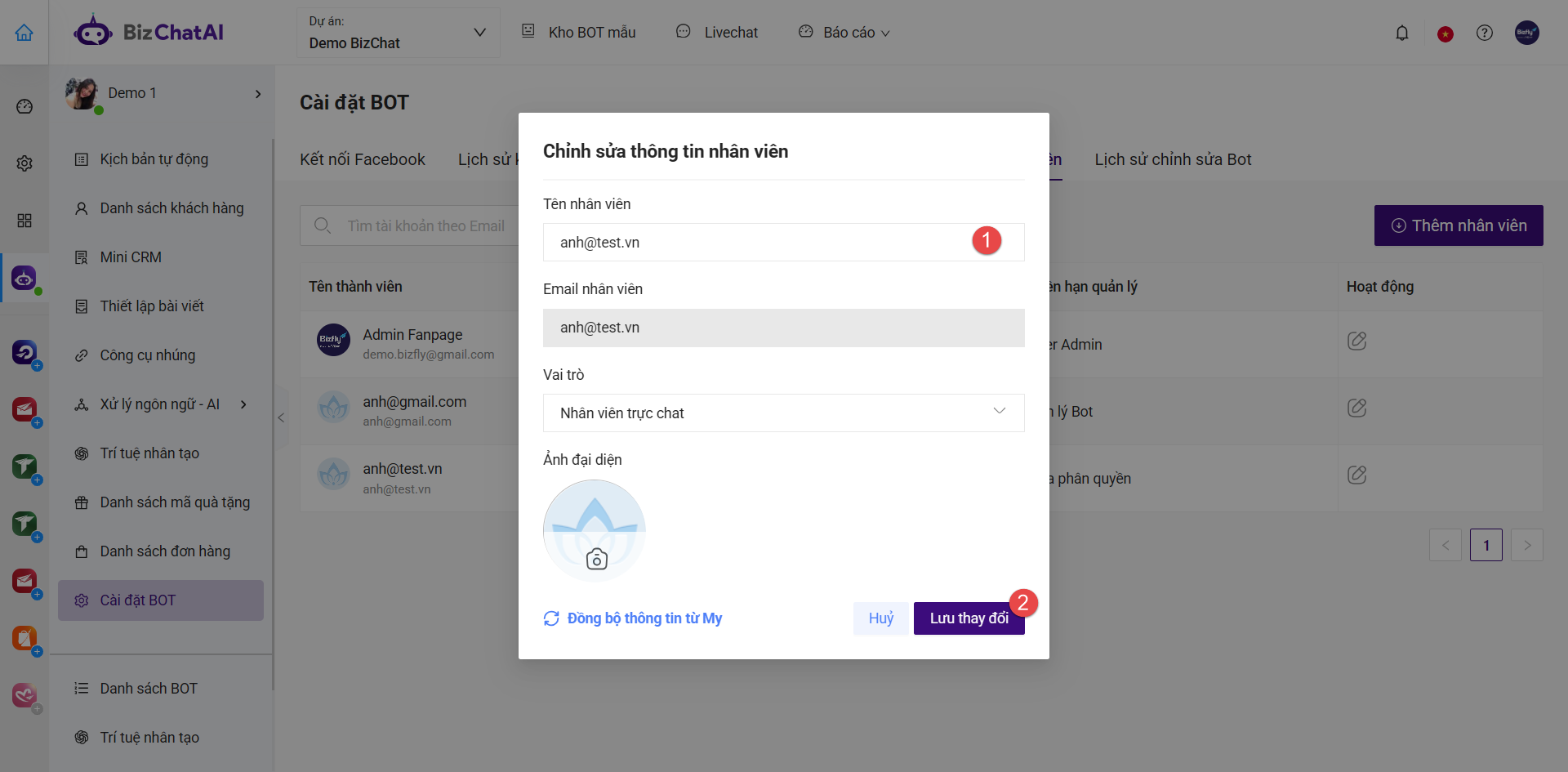Click Lưu thay đổi button
Image resolution: width=1568 pixels, height=772 pixels.
click(x=968, y=618)
